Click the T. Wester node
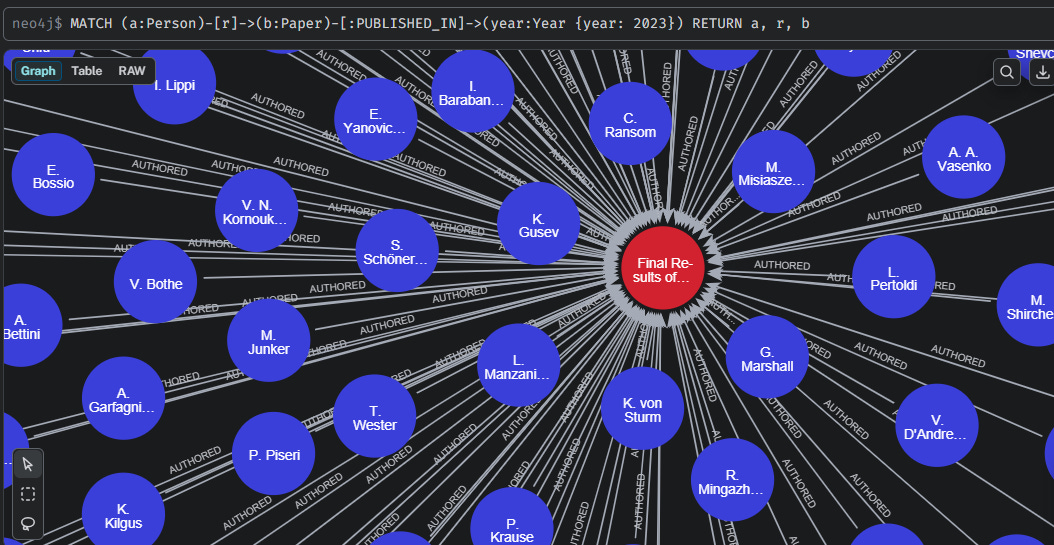Viewport: 1054px width, 545px height. (374, 417)
